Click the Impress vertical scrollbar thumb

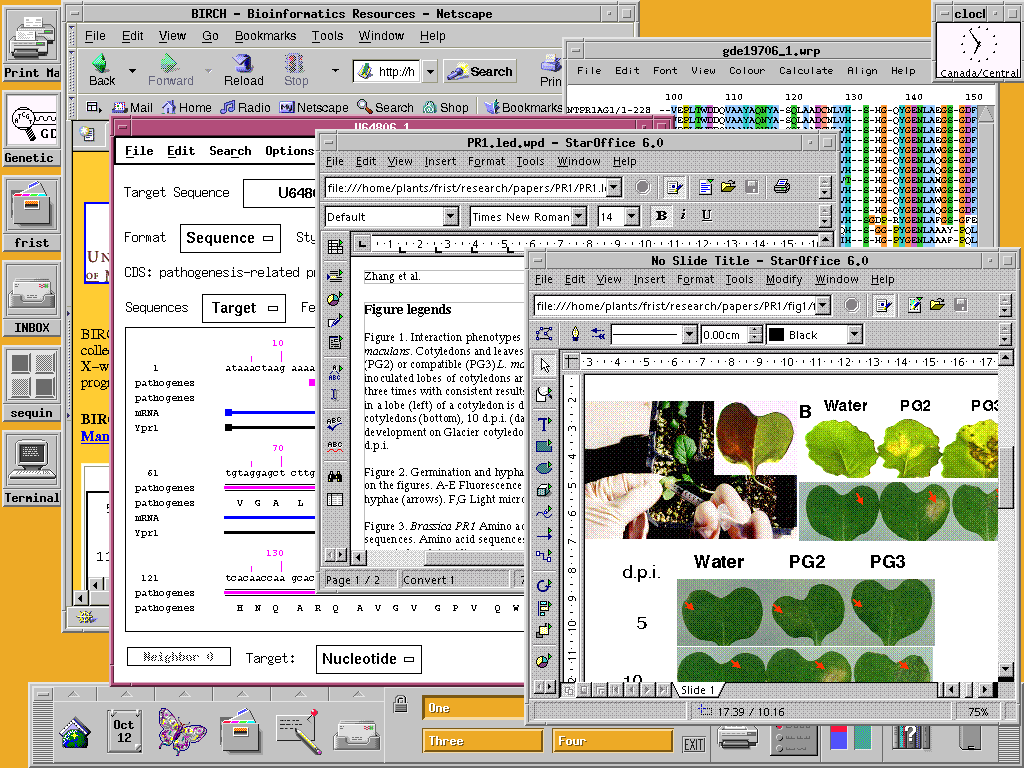tap(1006, 477)
